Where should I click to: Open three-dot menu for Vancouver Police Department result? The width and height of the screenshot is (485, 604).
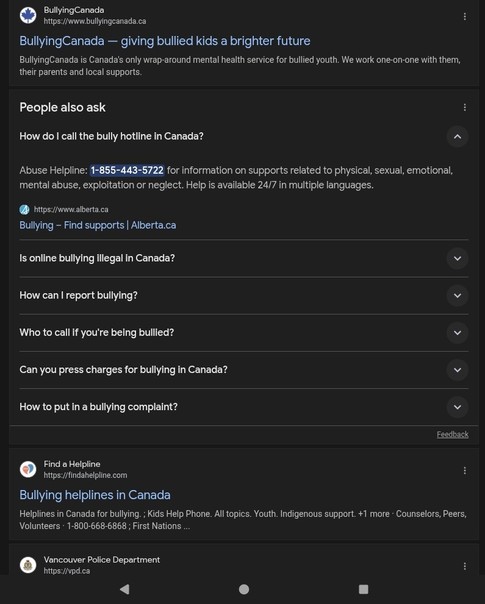[x=465, y=565]
